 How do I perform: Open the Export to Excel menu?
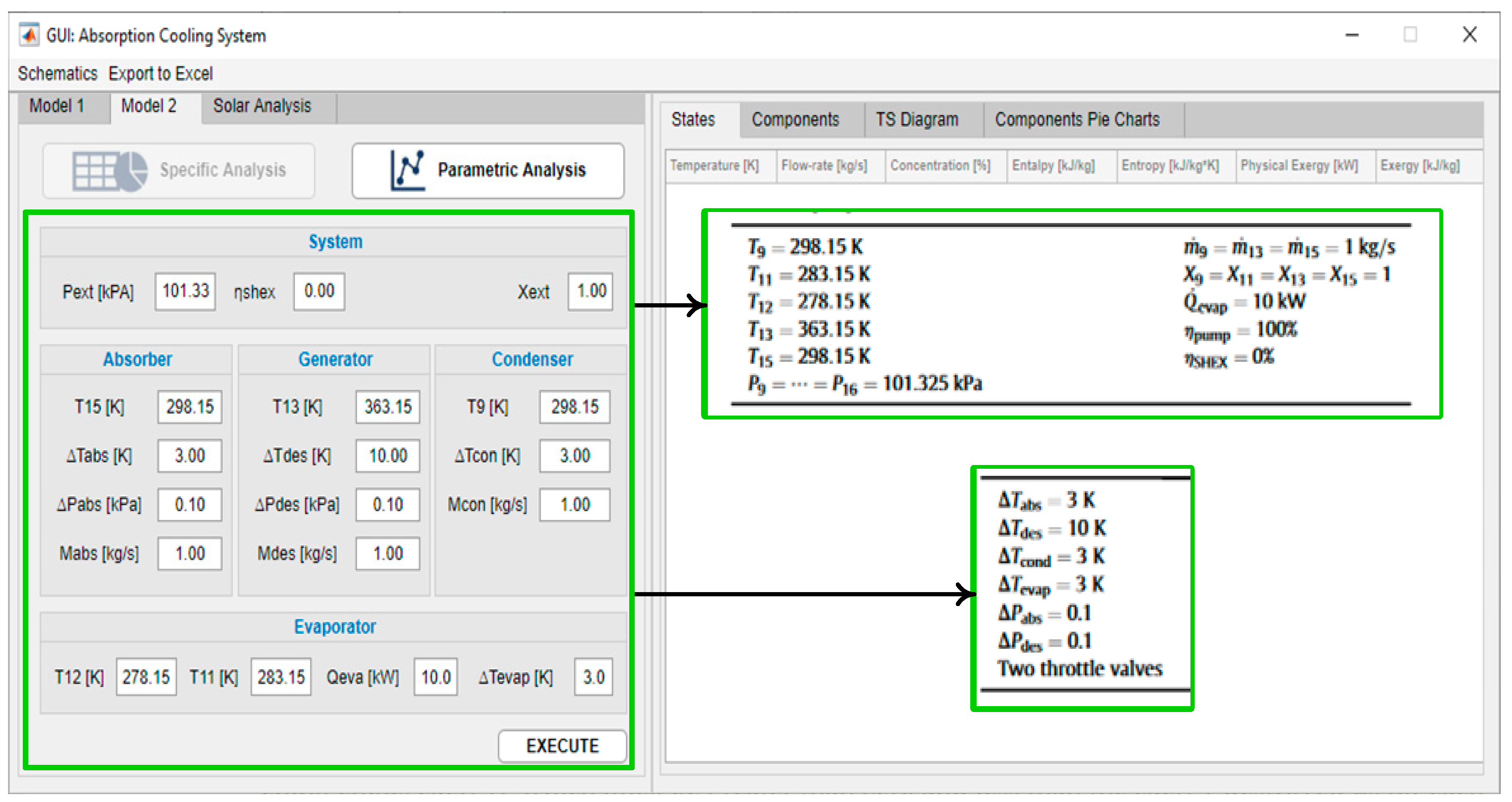pyautogui.click(x=160, y=73)
